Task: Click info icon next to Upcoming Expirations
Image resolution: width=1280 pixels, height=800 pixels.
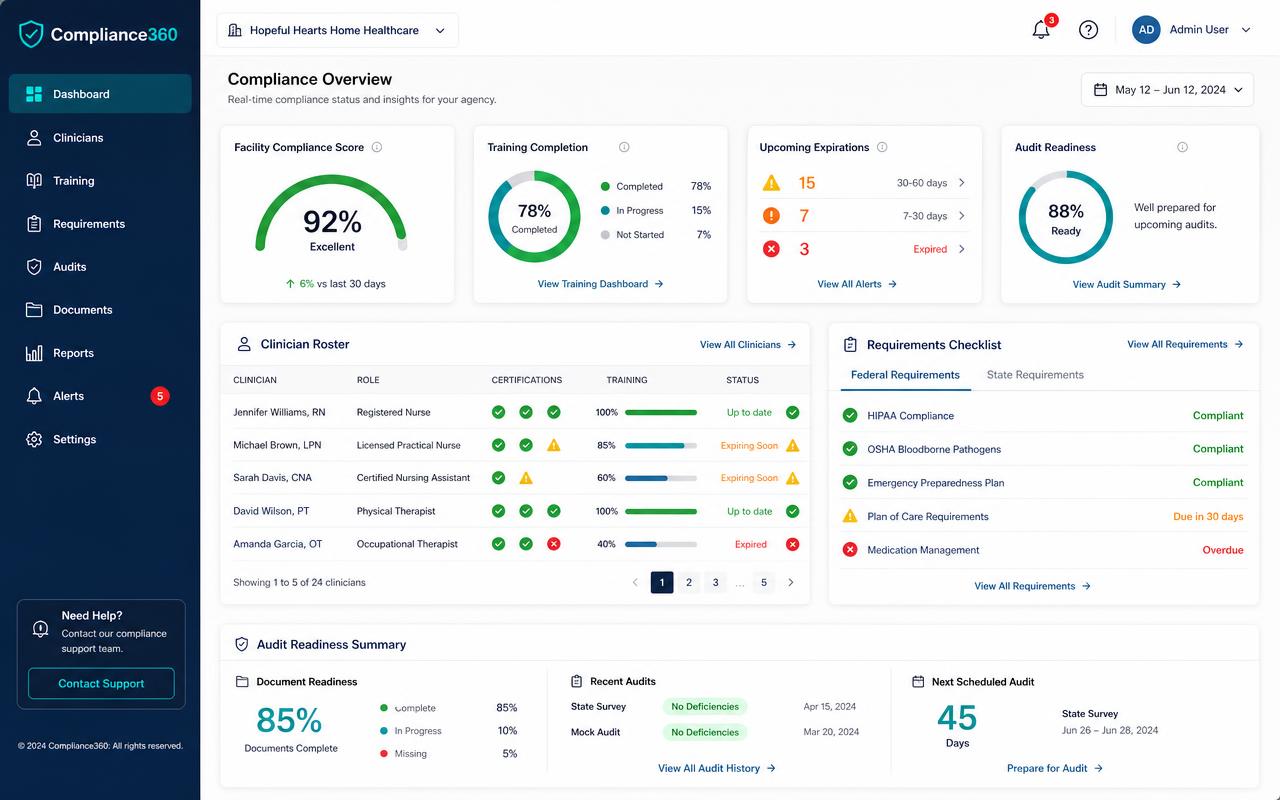Action: point(882,147)
